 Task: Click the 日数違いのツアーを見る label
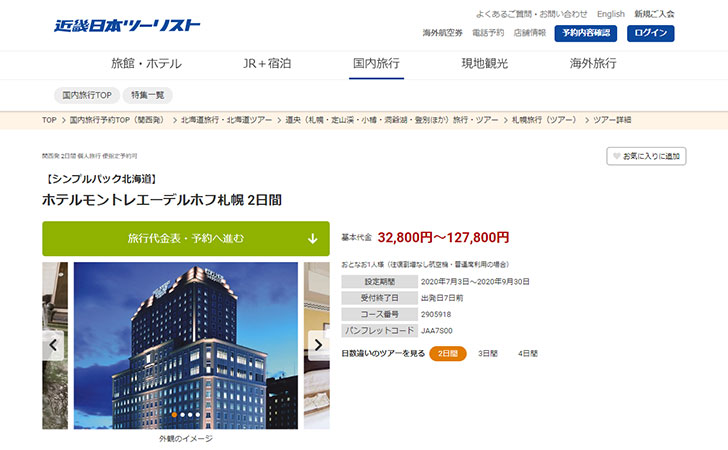pyautogui.click(x=383, y=353)
